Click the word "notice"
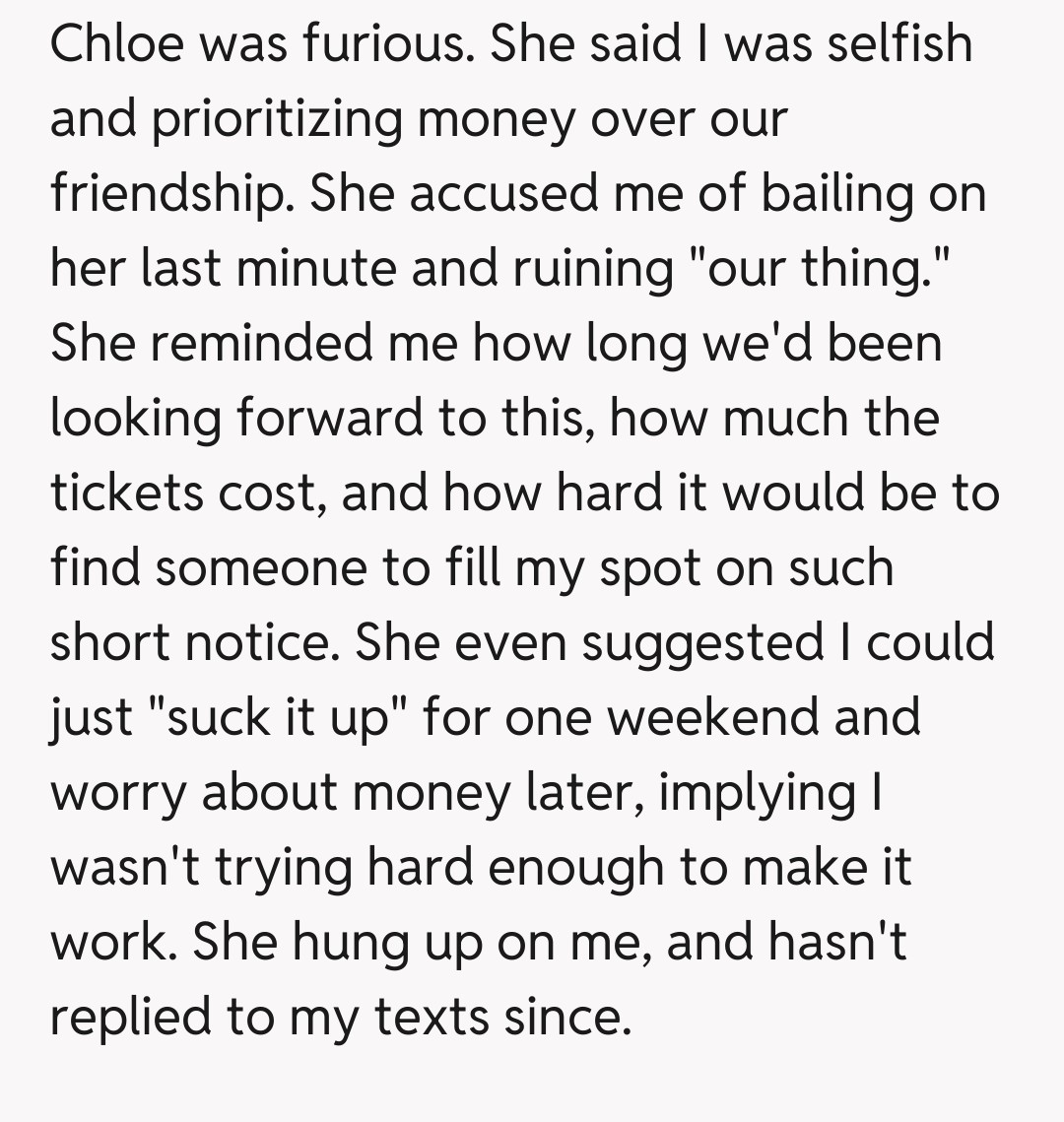 [x=256, y=642]
